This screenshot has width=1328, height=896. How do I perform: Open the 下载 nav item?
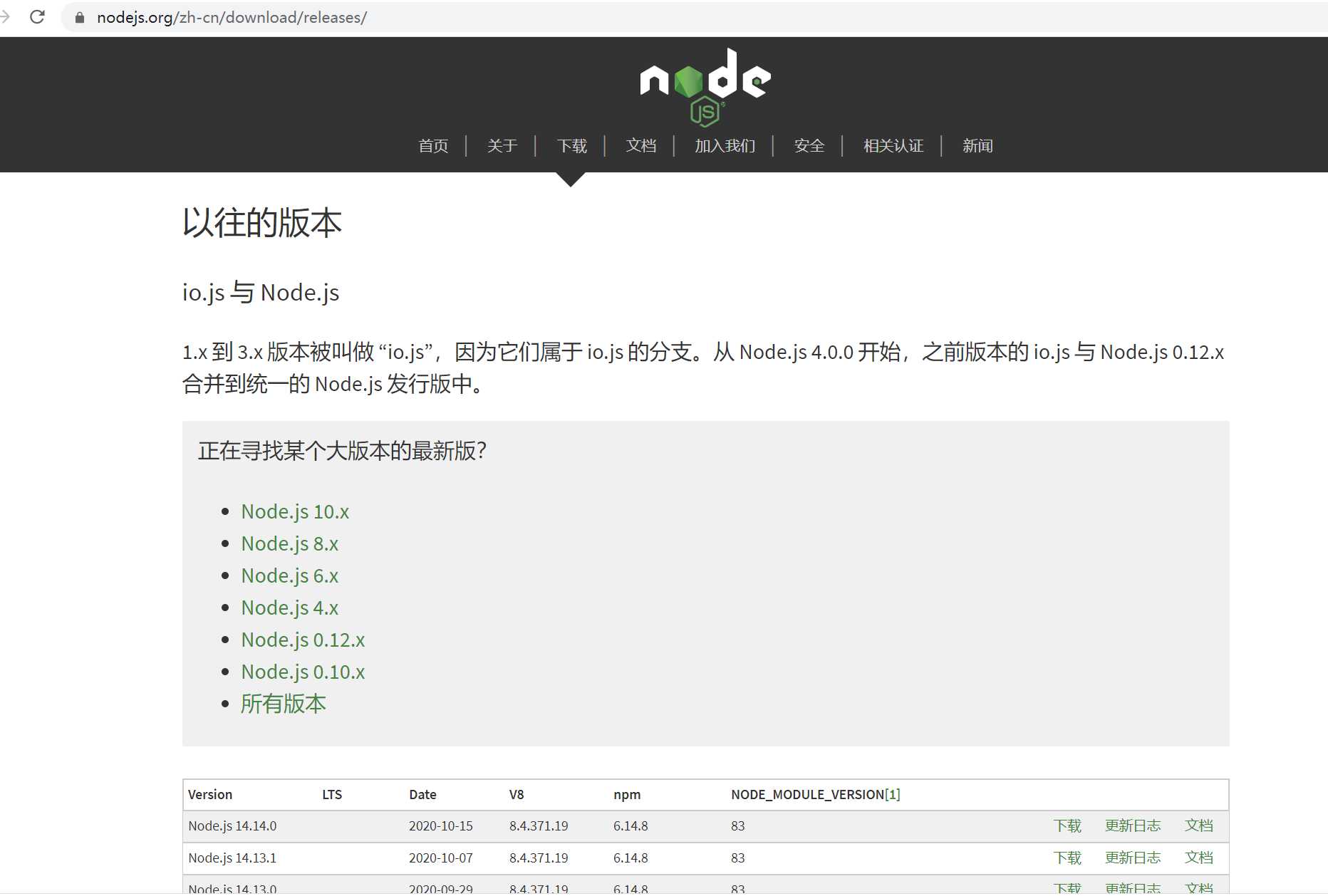click(571, 146)
